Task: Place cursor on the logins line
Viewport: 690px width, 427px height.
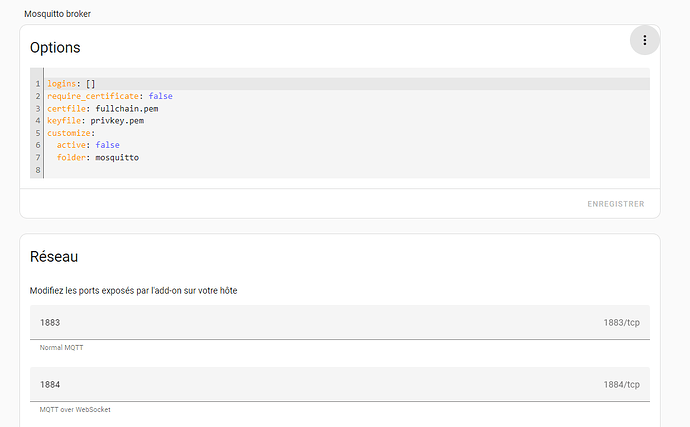Action: [70, 84]
